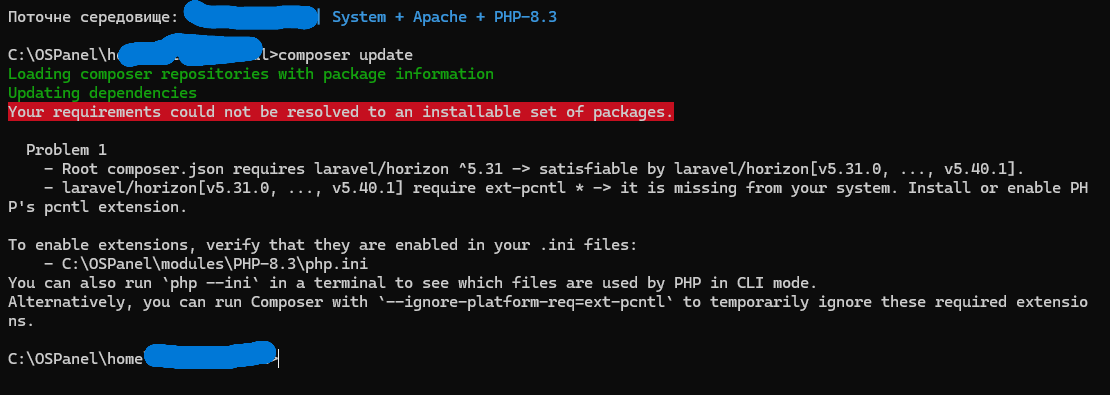Click the red "could not be resolved" error line
Viewport: 1110px width, 395px height.
(x=341, y=112)
